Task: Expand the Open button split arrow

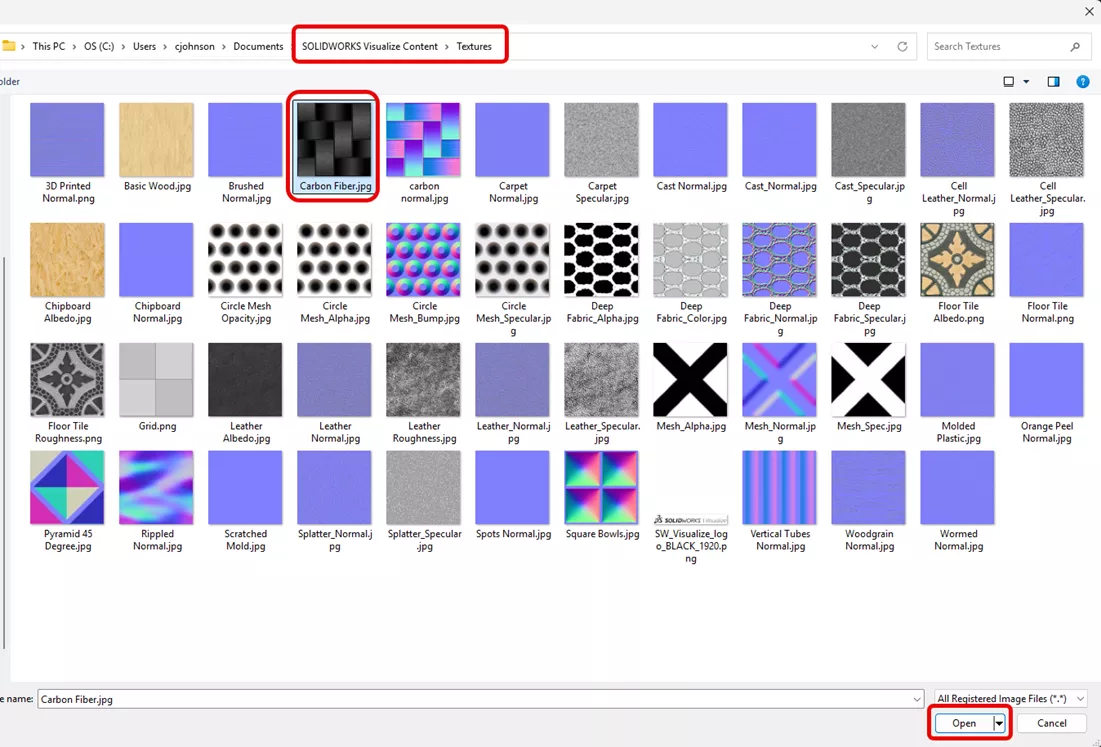Action: (998, 723)
